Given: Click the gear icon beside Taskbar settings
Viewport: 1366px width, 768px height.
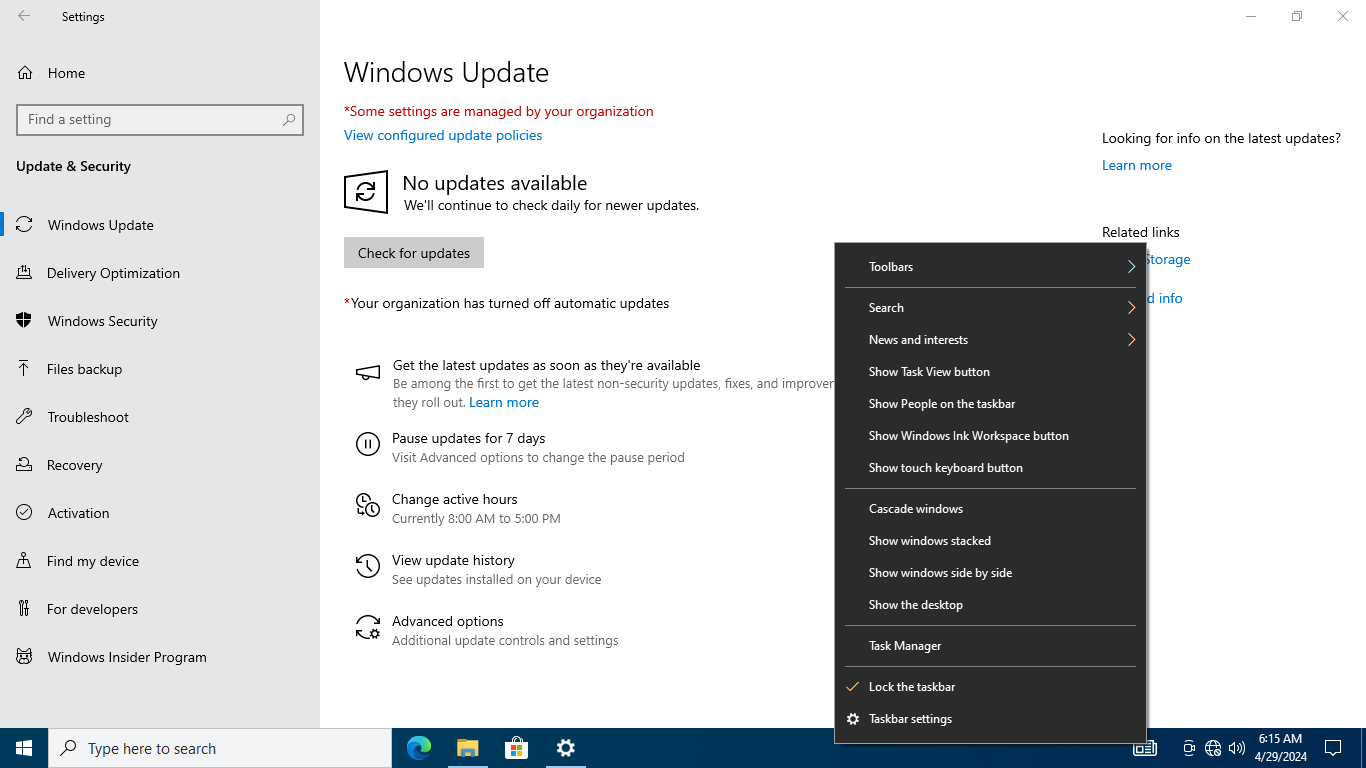Looking at the screenshot, I should coord(853,719).
